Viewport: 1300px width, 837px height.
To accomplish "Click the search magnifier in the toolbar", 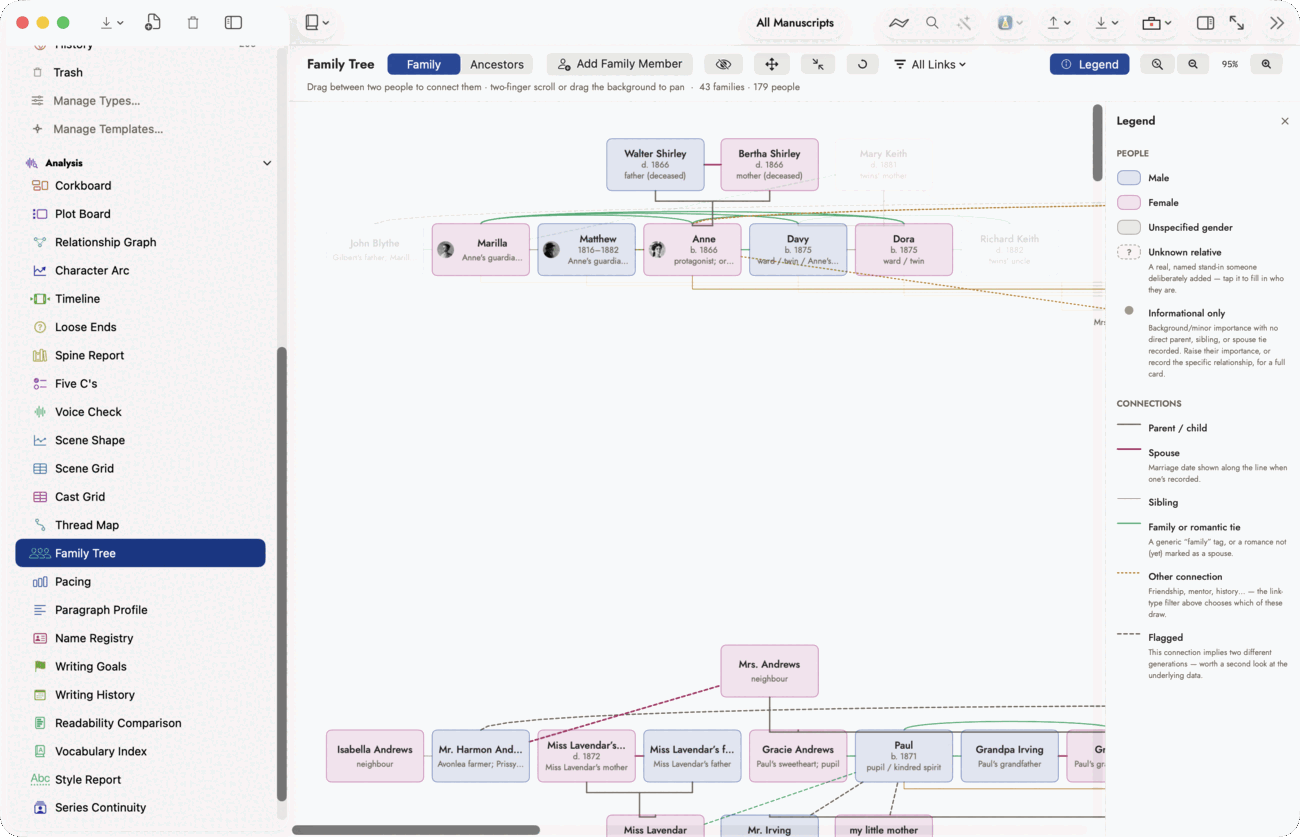I will 932,23.
